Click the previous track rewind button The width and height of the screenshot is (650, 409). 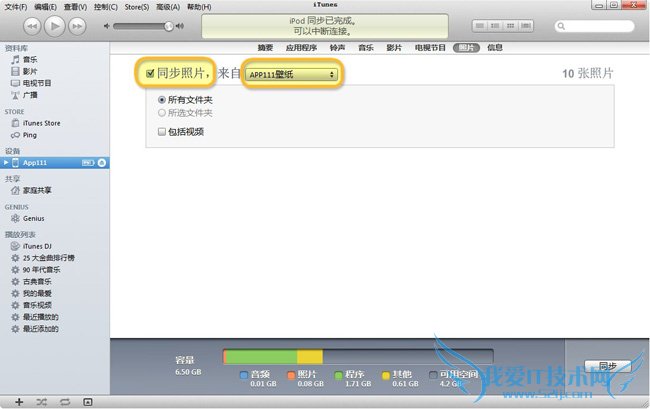point(32,27)
